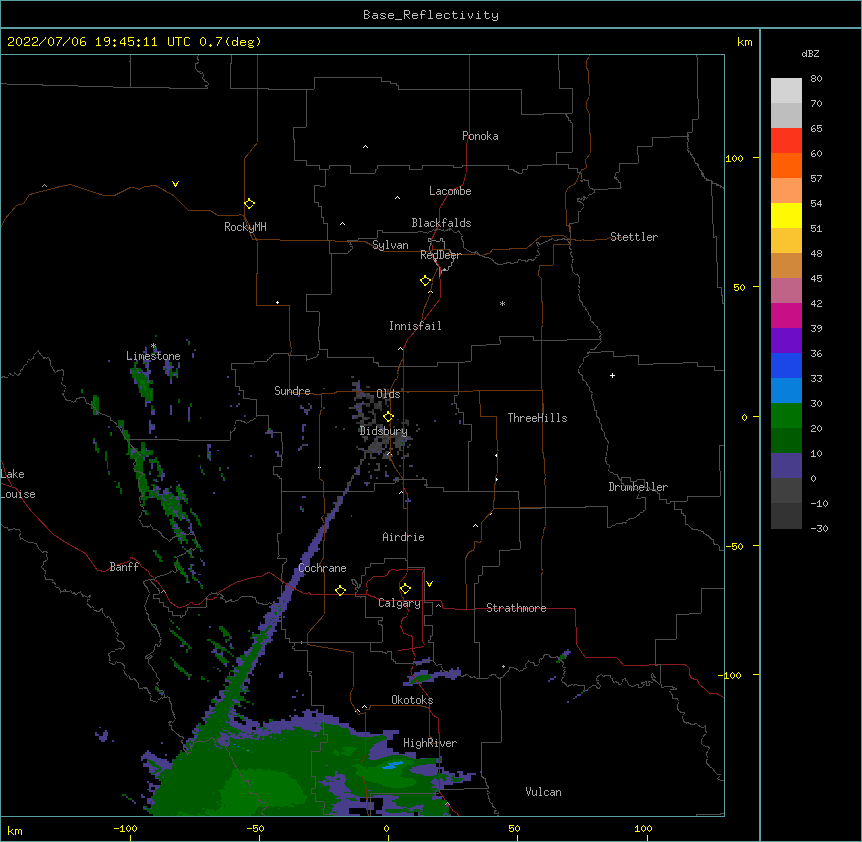This screenshot has width=862, height=842.
Task: Click the ThreeHills label
Action: 537,418
